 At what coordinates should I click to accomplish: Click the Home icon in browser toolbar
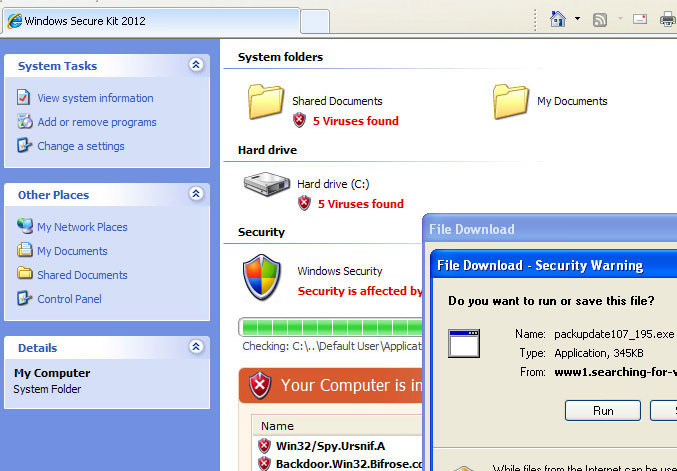tap(557, 19)
